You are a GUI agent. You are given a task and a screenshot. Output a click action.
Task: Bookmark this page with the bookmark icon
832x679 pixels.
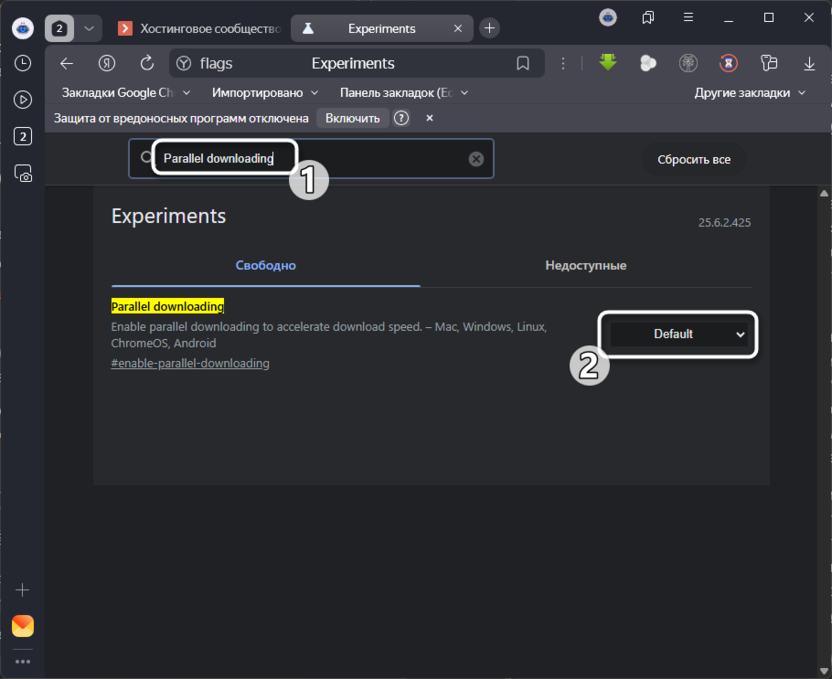pos(523,64)
